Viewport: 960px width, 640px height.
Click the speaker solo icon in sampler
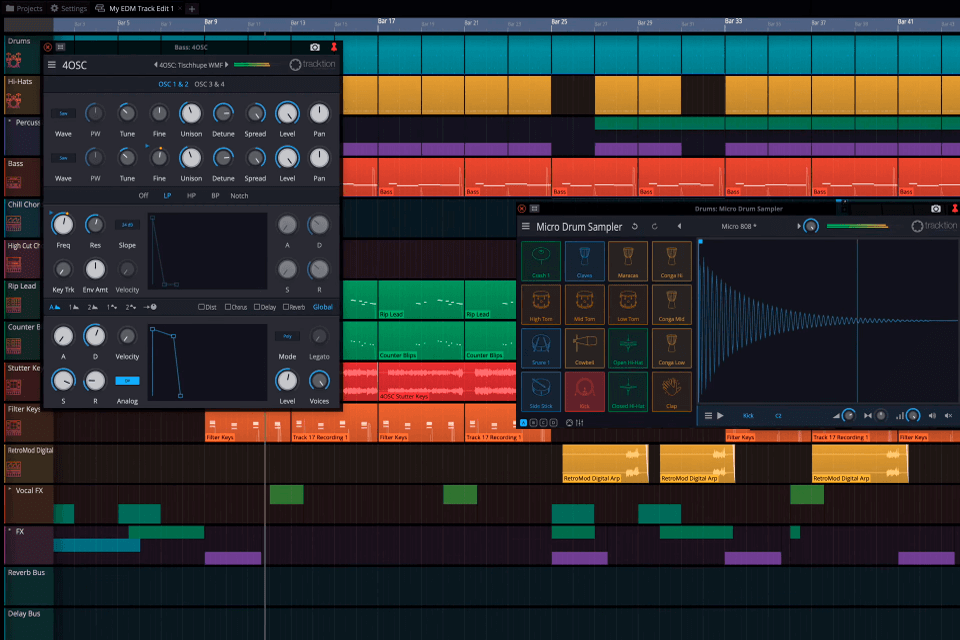point(932,415)
